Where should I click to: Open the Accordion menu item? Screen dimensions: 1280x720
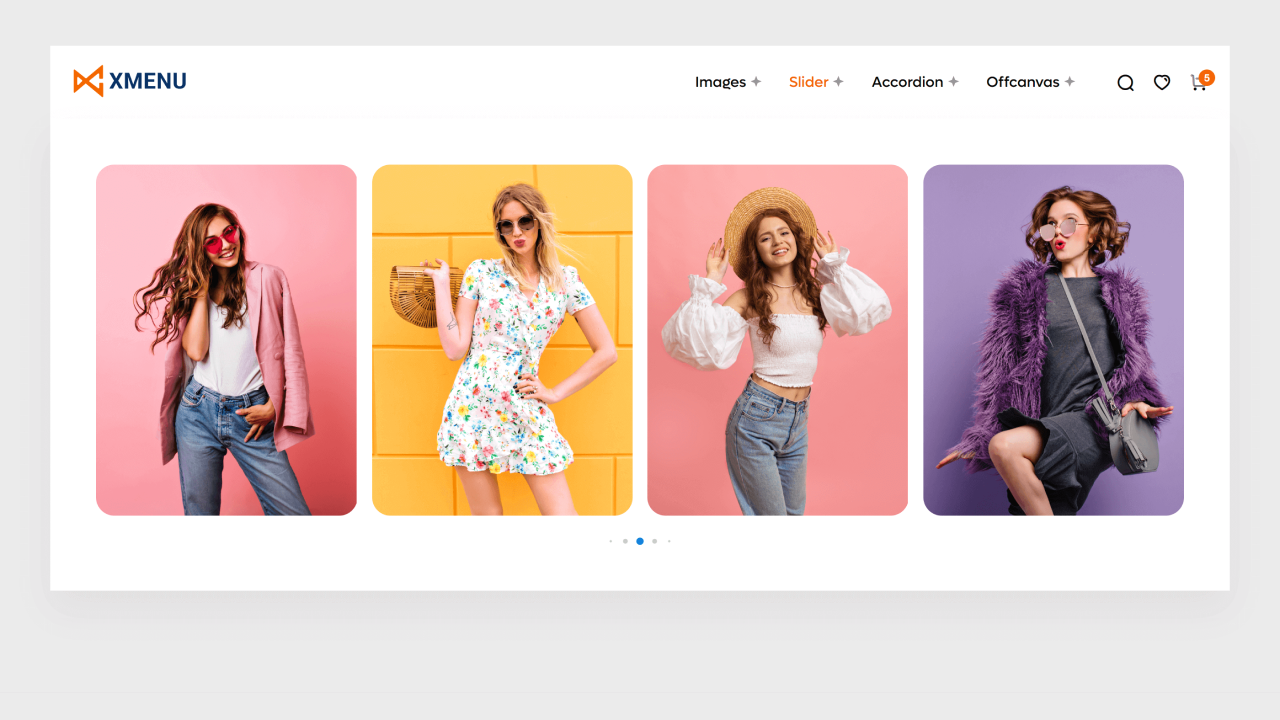pos(907,82)
